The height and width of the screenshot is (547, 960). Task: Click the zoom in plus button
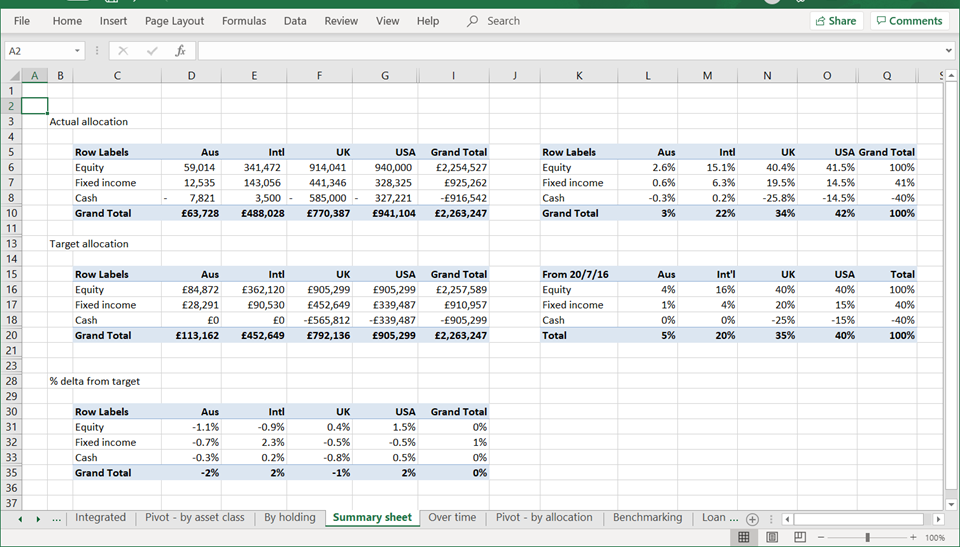coord(913,537)
